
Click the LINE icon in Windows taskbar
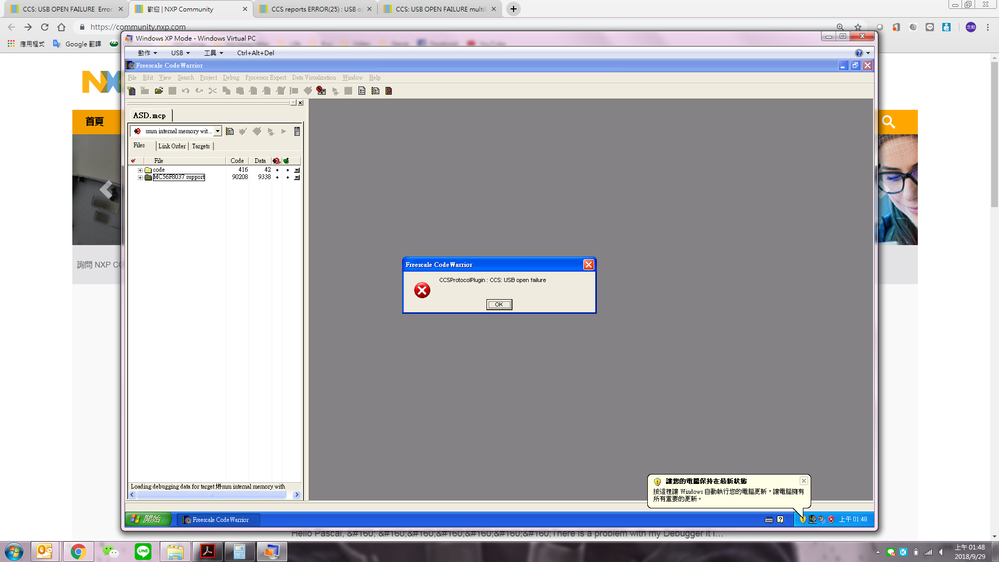coord(143,551)
